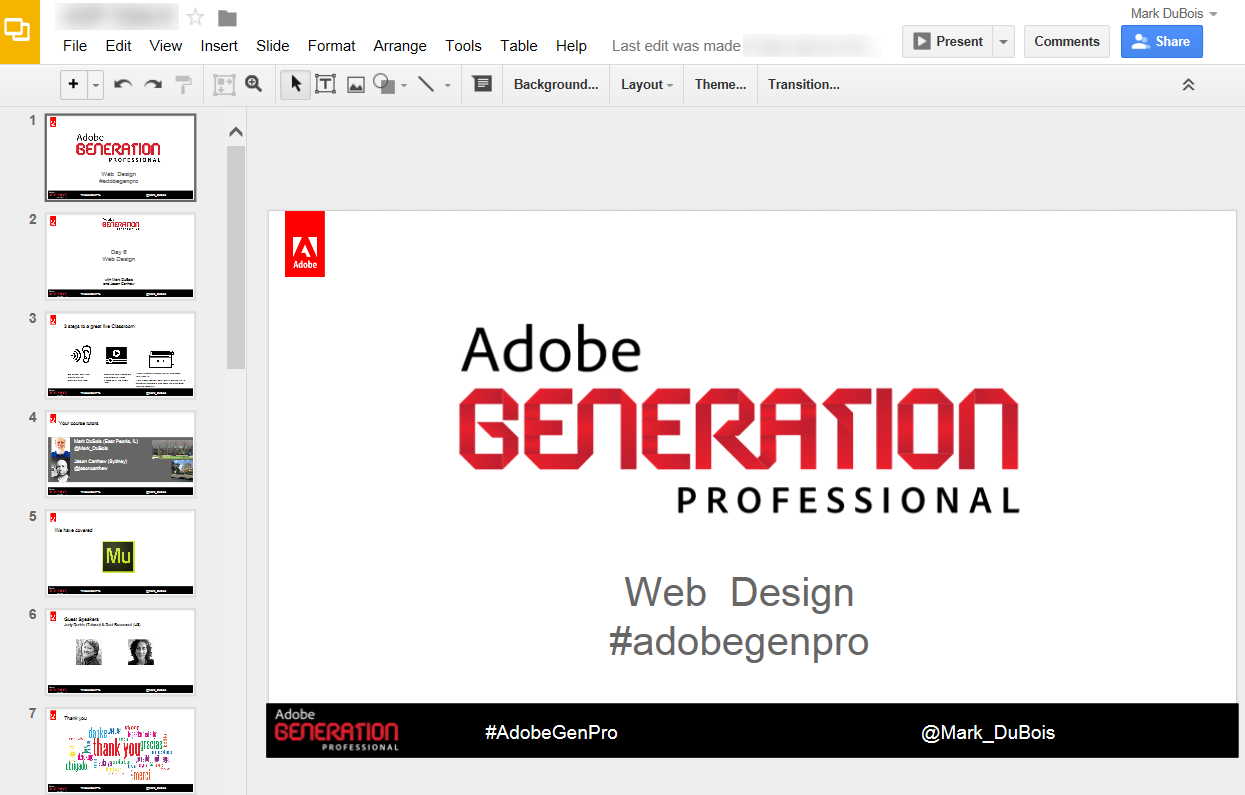Insert a text box
Image resolution: width=1245 pixels, height=795 pixels.
(x=325, y=85)
